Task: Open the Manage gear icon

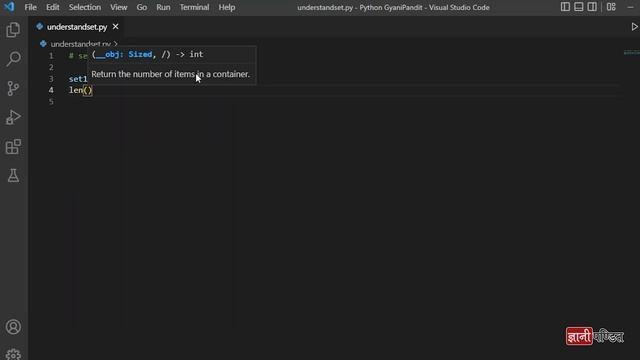Action: [13, 354]
